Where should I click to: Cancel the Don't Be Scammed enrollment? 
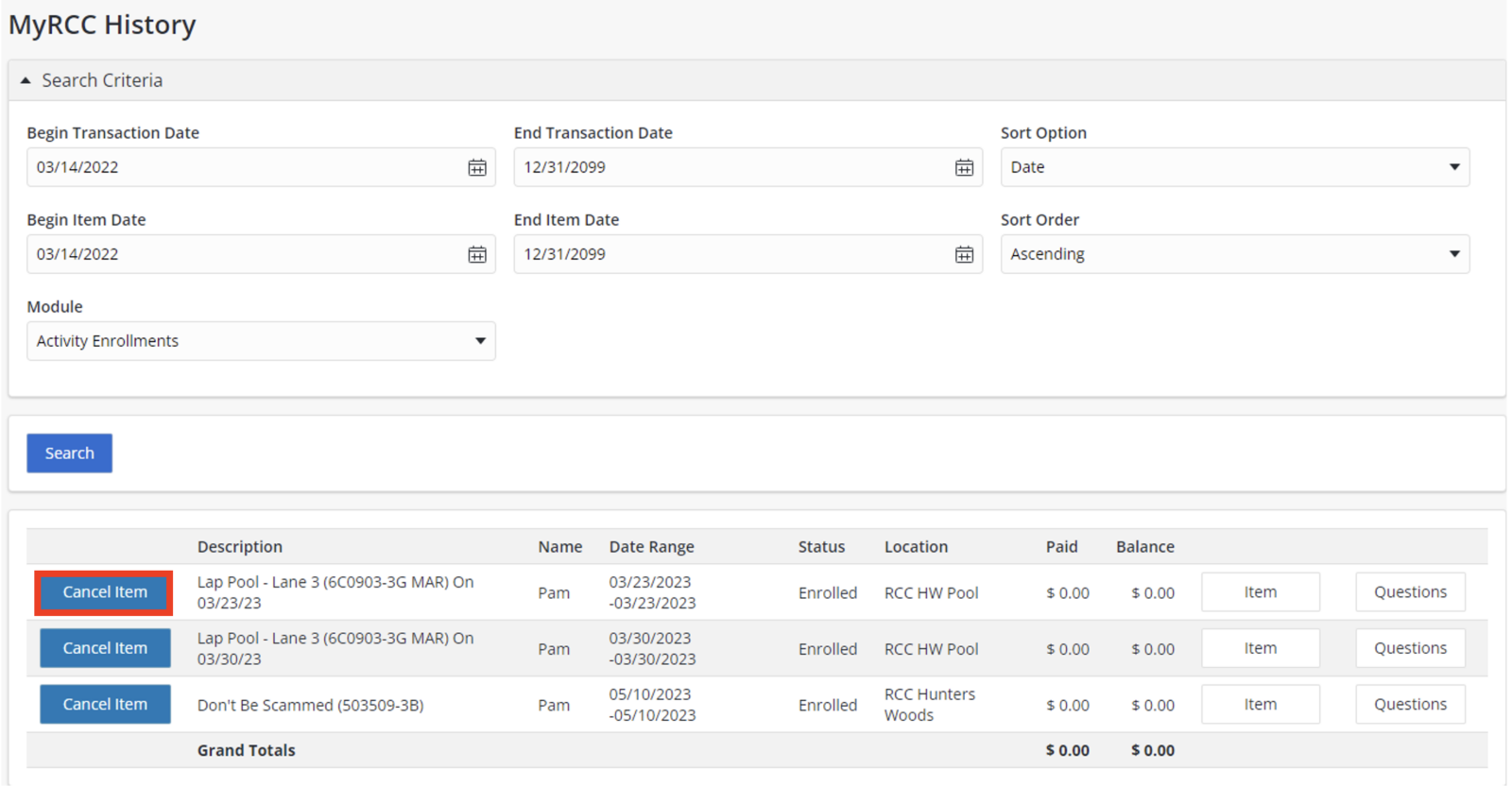105,705
